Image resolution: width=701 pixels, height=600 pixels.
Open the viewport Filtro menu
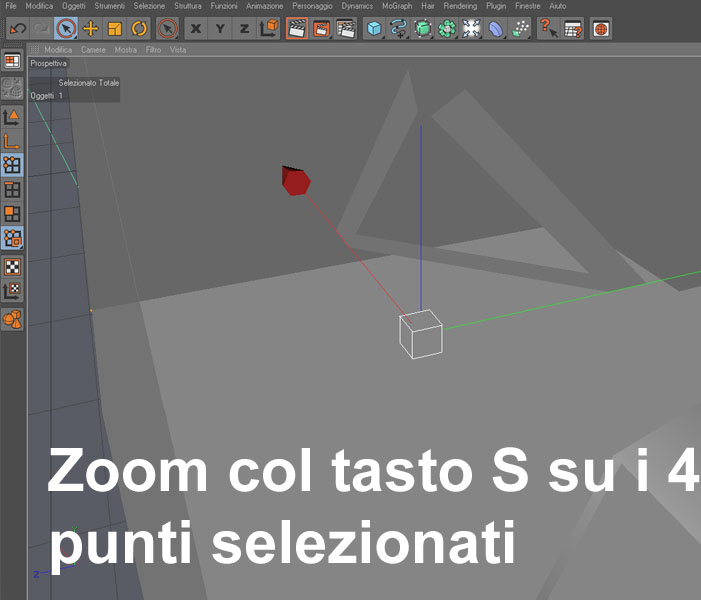pos(153,50)
